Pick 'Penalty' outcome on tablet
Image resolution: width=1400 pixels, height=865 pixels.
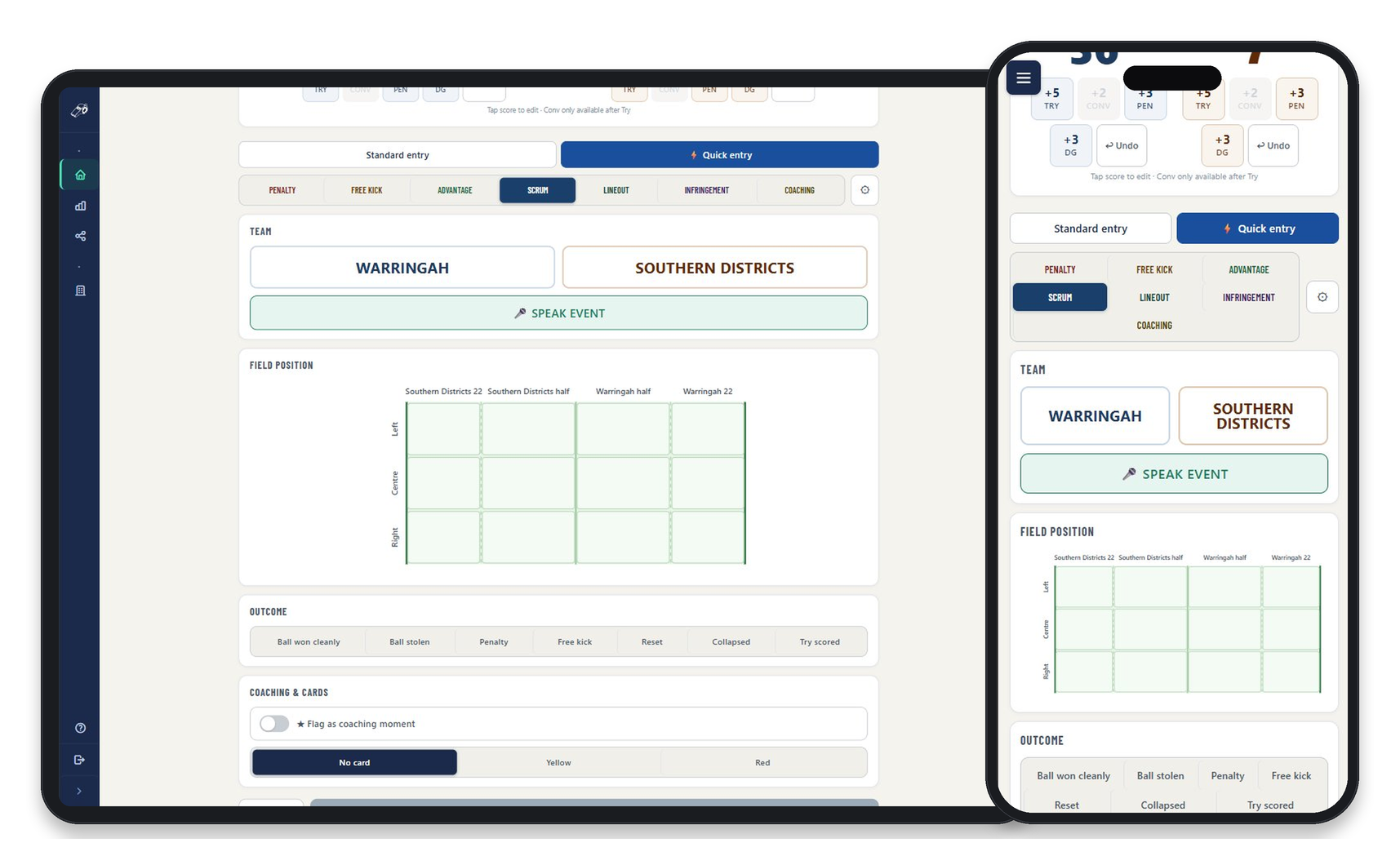tap(493, 642)
